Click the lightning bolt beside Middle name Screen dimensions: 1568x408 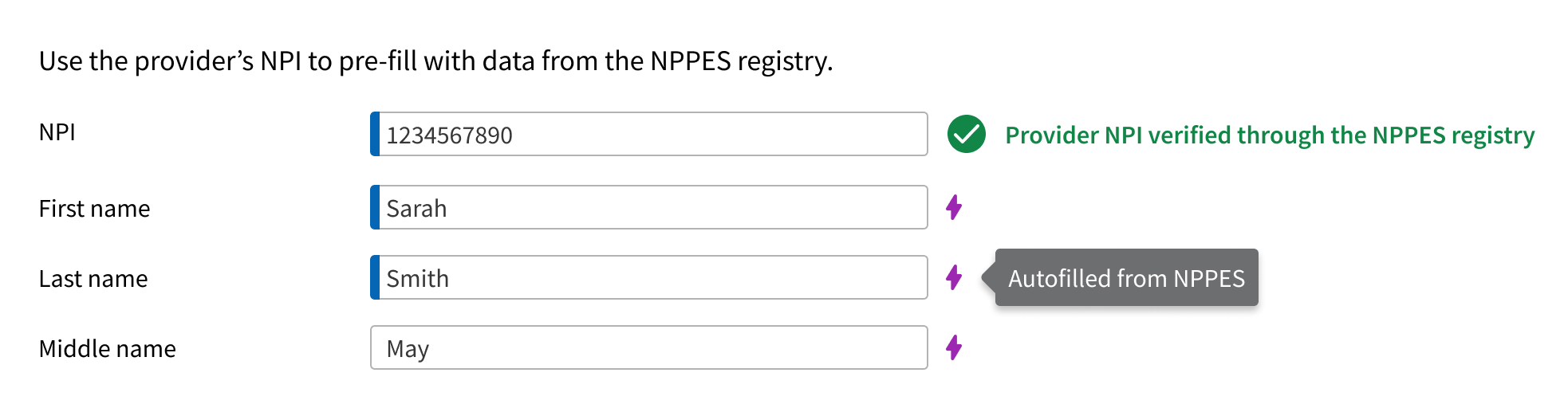(954, 347)
